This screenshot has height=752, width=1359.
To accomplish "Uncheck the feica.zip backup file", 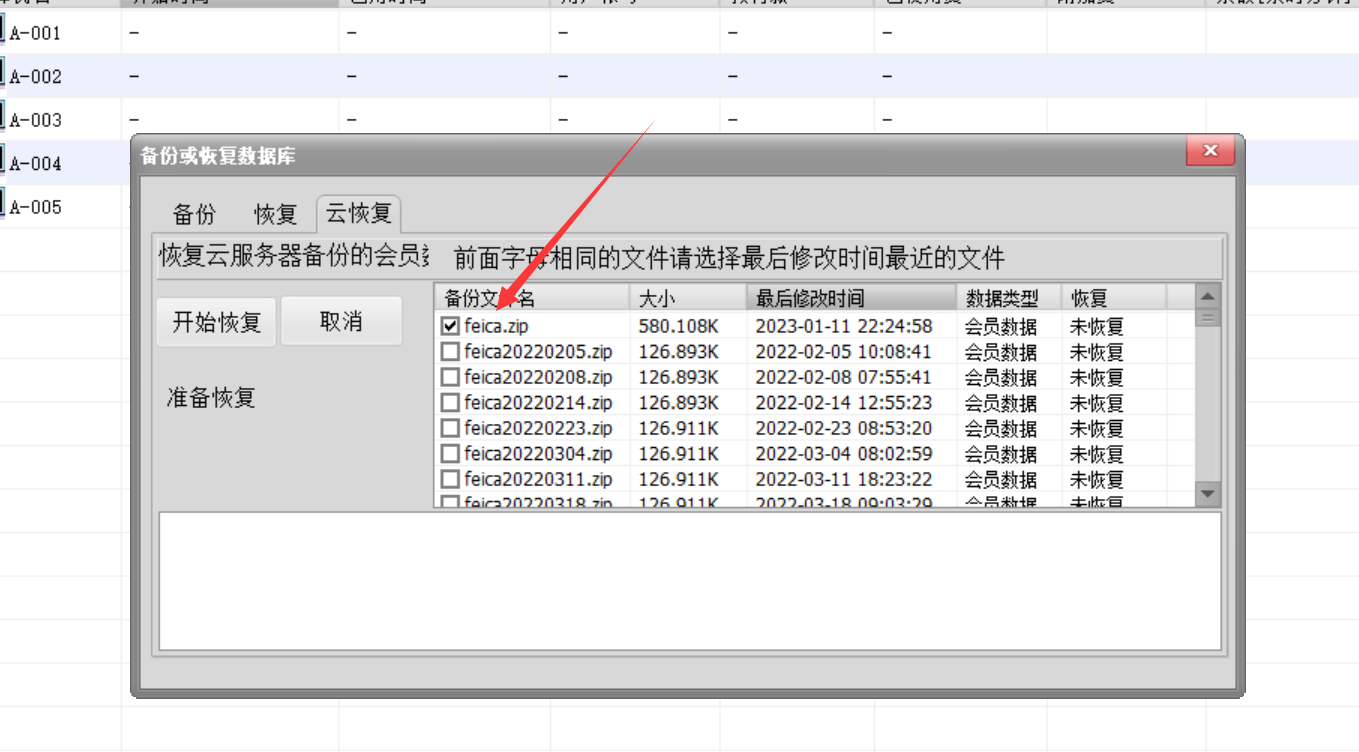I will point(450,326).
